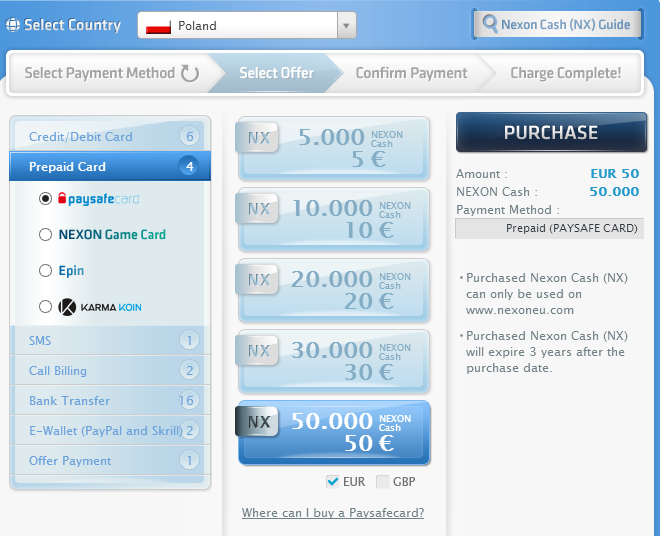Screen dimensions: 660x536
Task: Select the Karma Koin radio button
Action: pyautogui.click(x=45, y=307)
